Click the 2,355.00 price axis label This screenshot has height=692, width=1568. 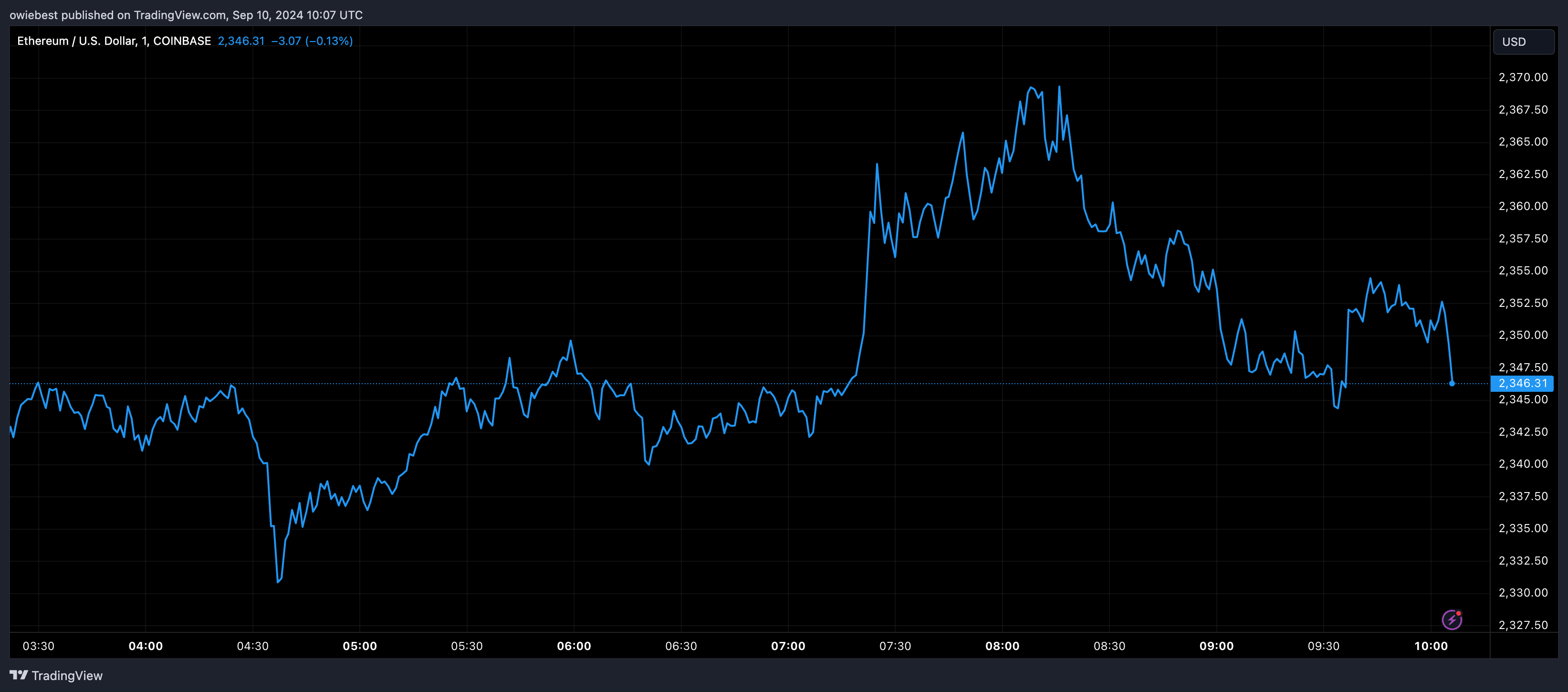pos(1523,271)
